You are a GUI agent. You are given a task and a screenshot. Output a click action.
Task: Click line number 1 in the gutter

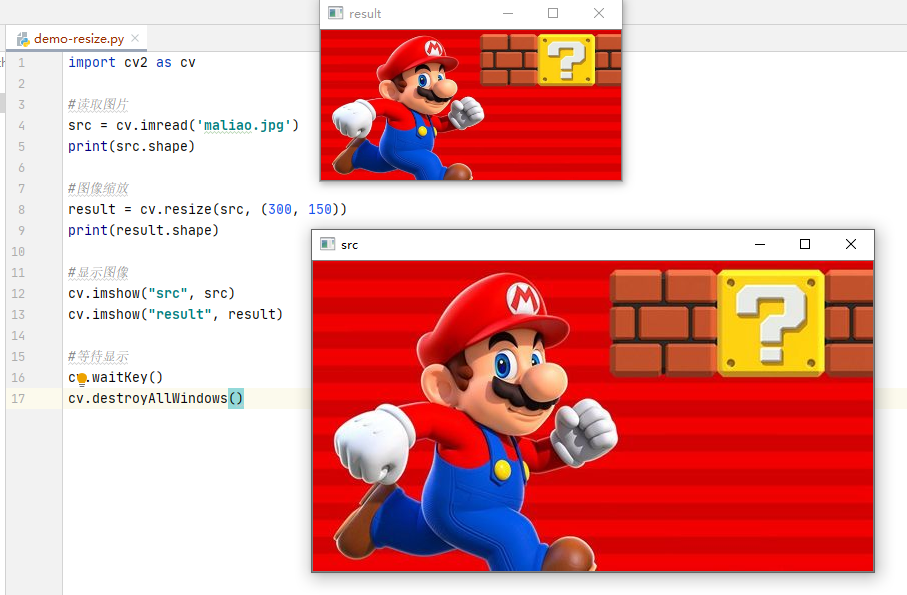[21, 63]
